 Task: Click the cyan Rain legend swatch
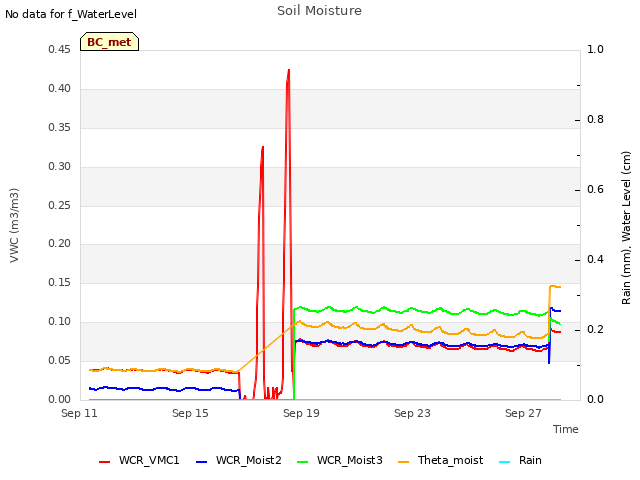(504, 462)
